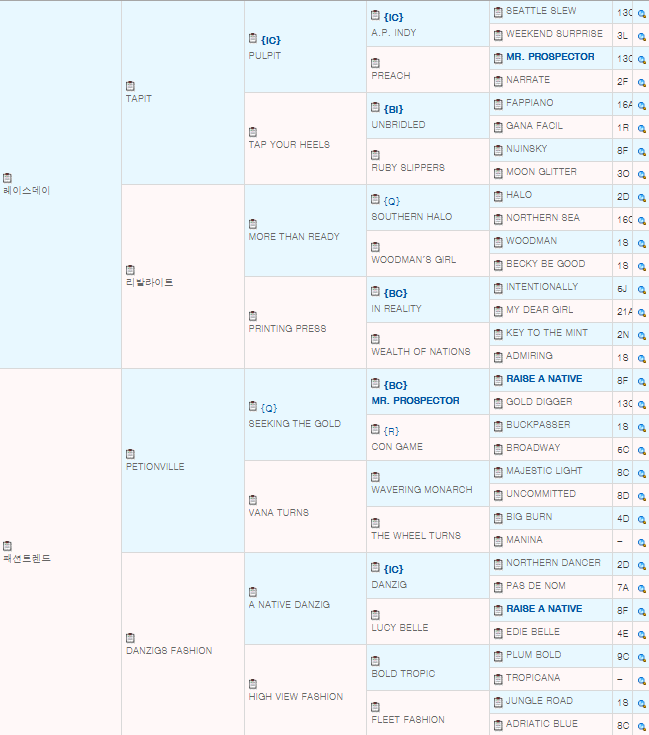Image resolution: width=649 pixels, height=735 pixels.
Task: Hit the magnifier icon in the KEY TO THE MINT row
Action: (641, 334)
